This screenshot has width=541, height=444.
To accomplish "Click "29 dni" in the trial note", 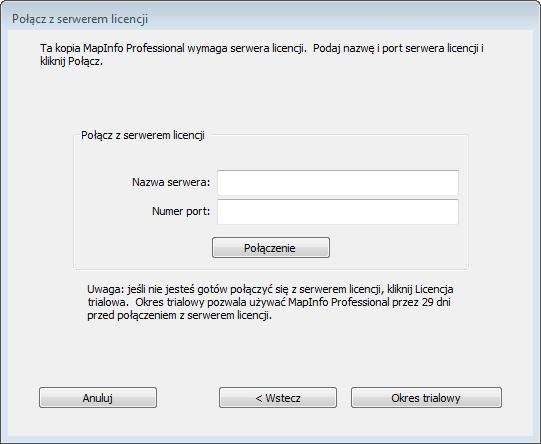I will pyautogui.click(x=436, y=302).
